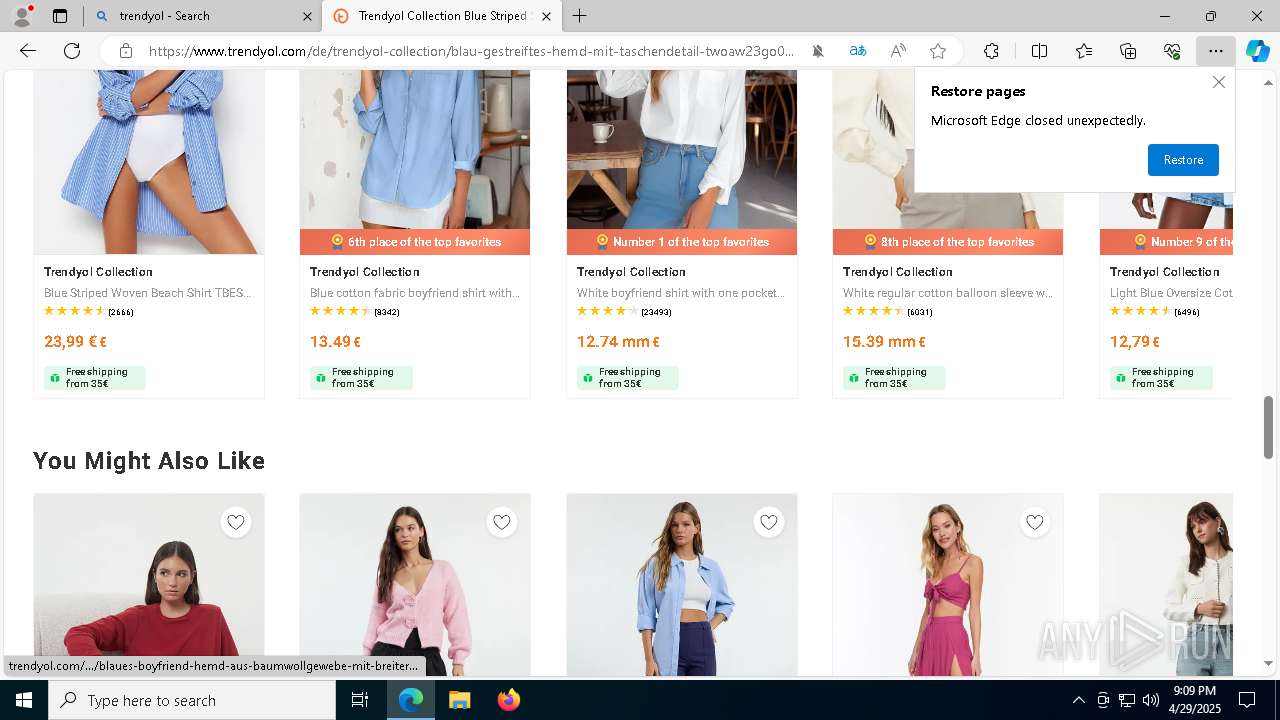Favorite the pink cardigan product
This screenshot has width=1280, height=720.
pyautogui.click(x=502, y=522)
